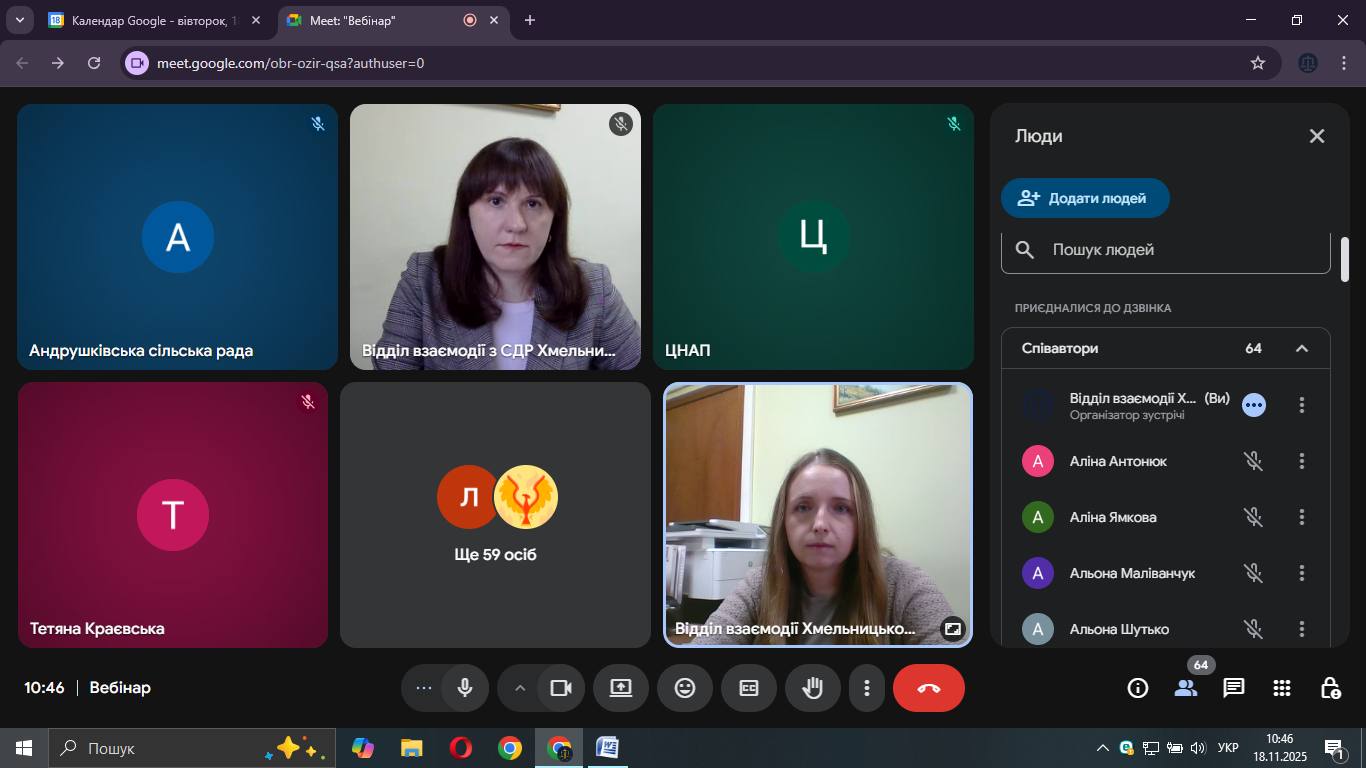The width and height of the screenshot is (1366, 768).
Task: Open more options menu for Аліна Антонюк
Action: click(x=1302, y=461)
